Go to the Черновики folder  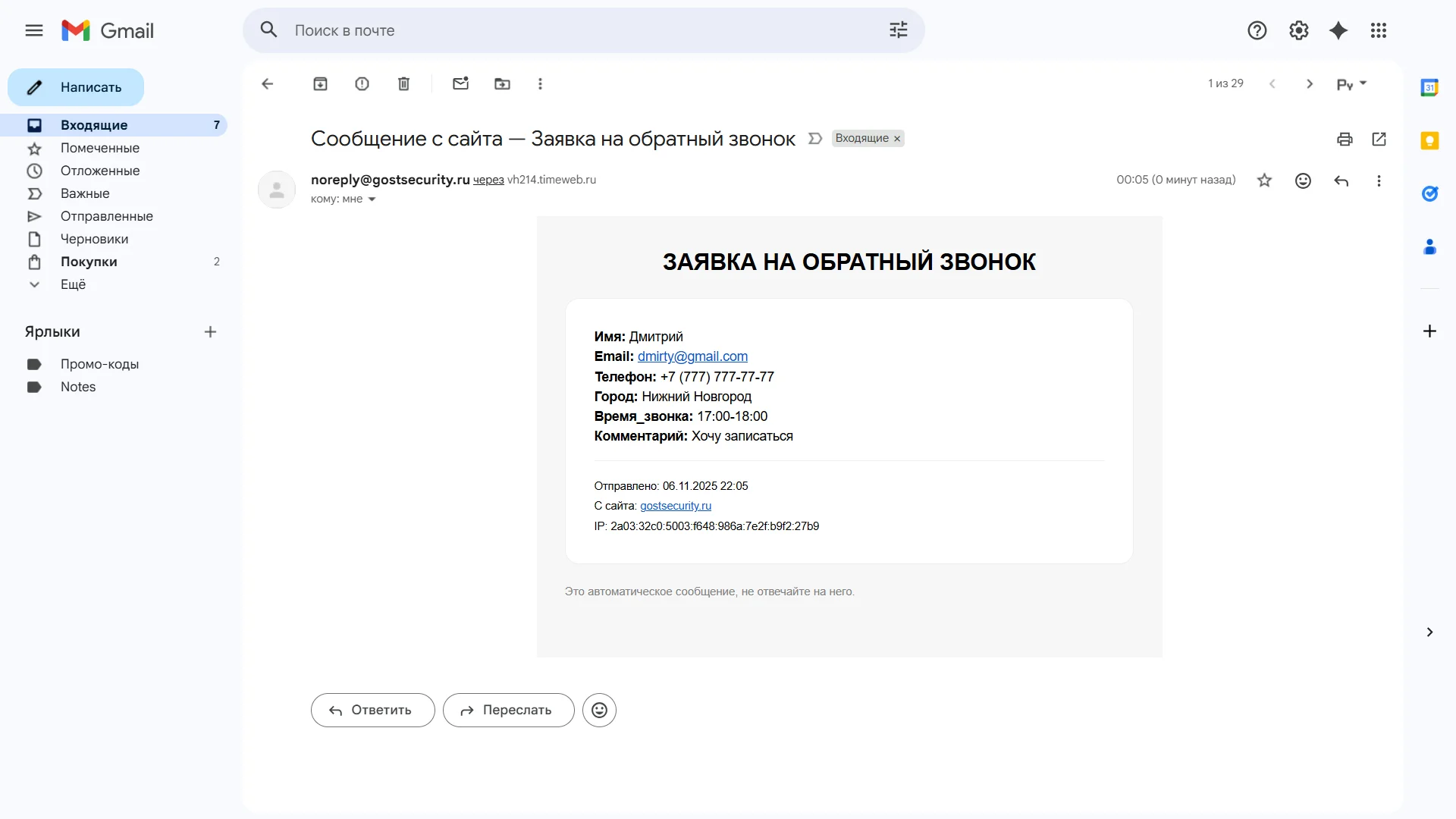94,239
